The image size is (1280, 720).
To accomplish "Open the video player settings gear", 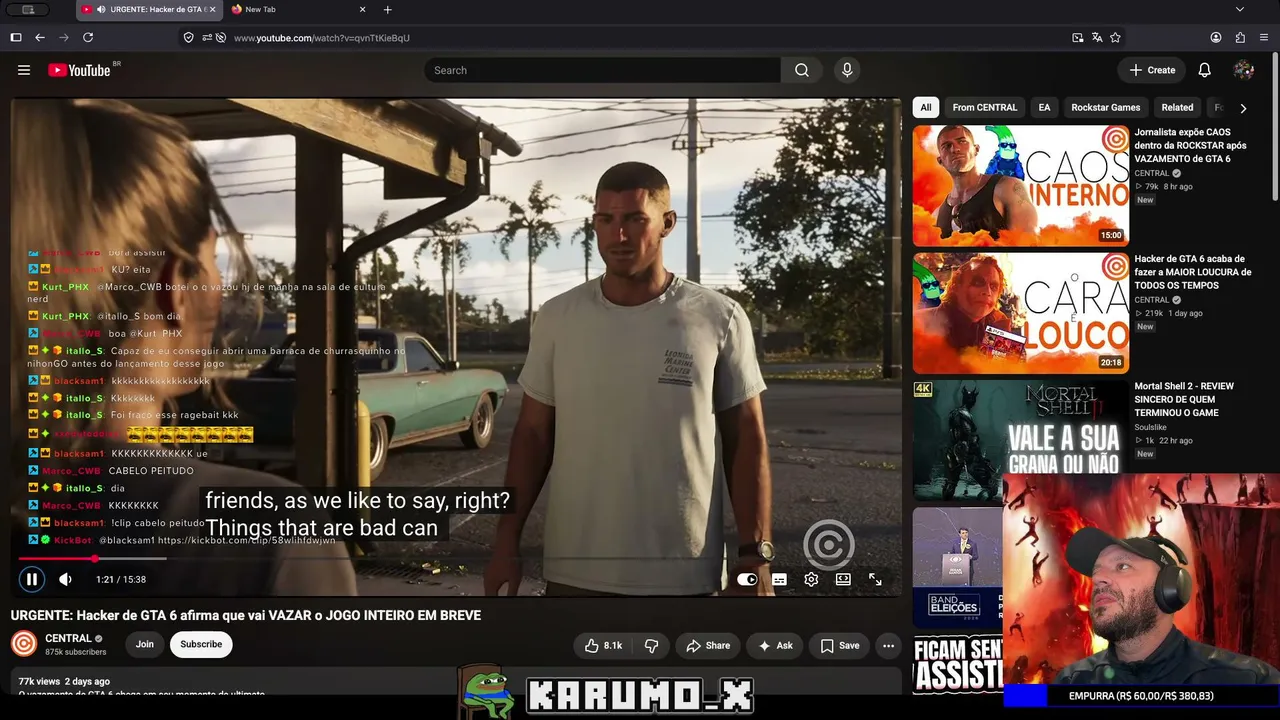I will pos(811,579).
